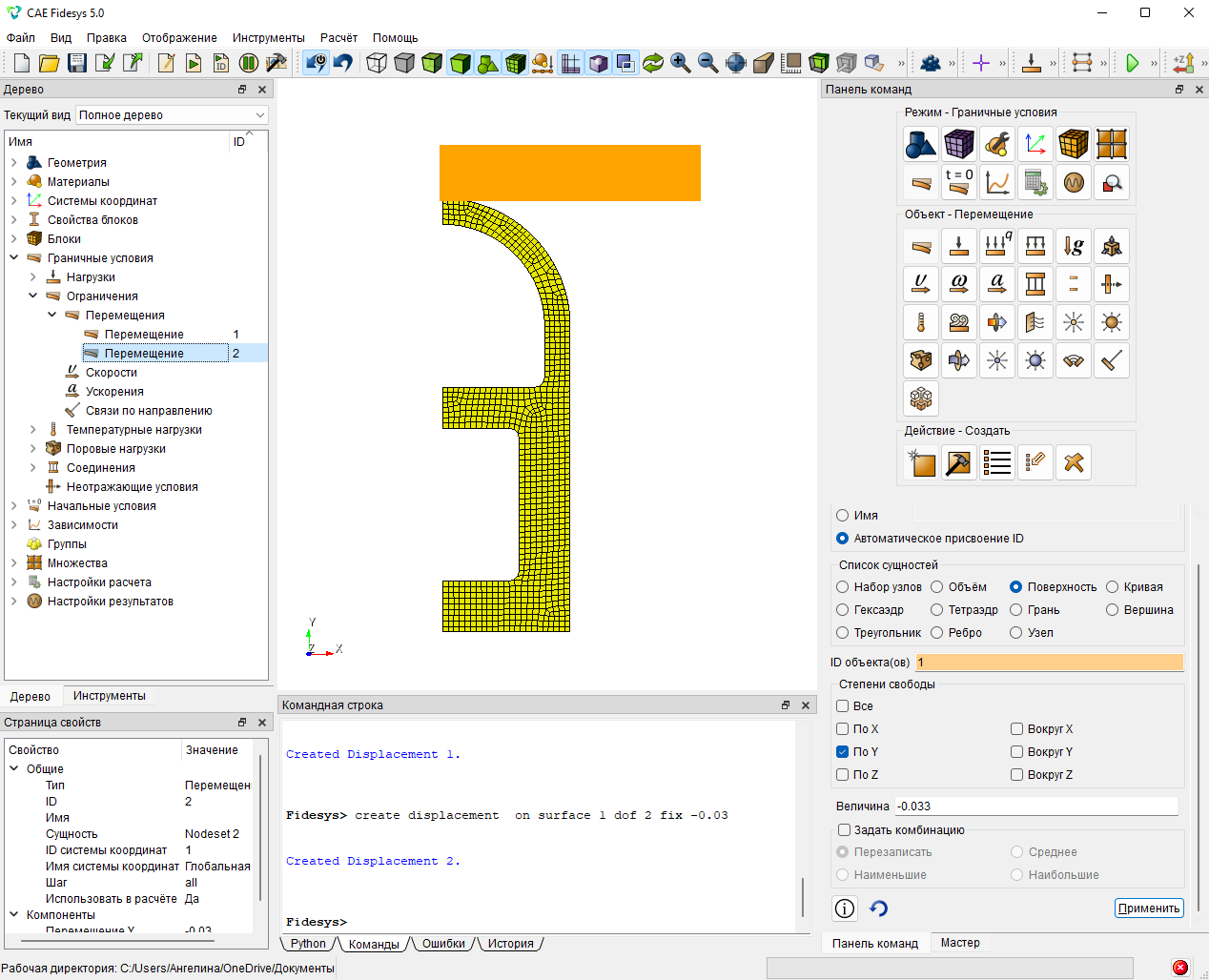
Task: Click the info circle button near Apply
Action: pyautogui.click(x=845, y=909)
